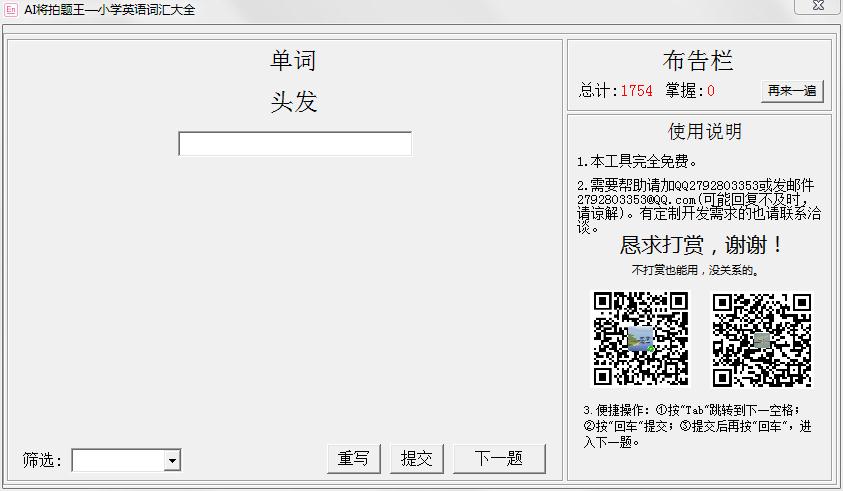This screenshot has width=843, height=491.
Task: Click the 重写 rewrite button
Action: tap(354, 459)
